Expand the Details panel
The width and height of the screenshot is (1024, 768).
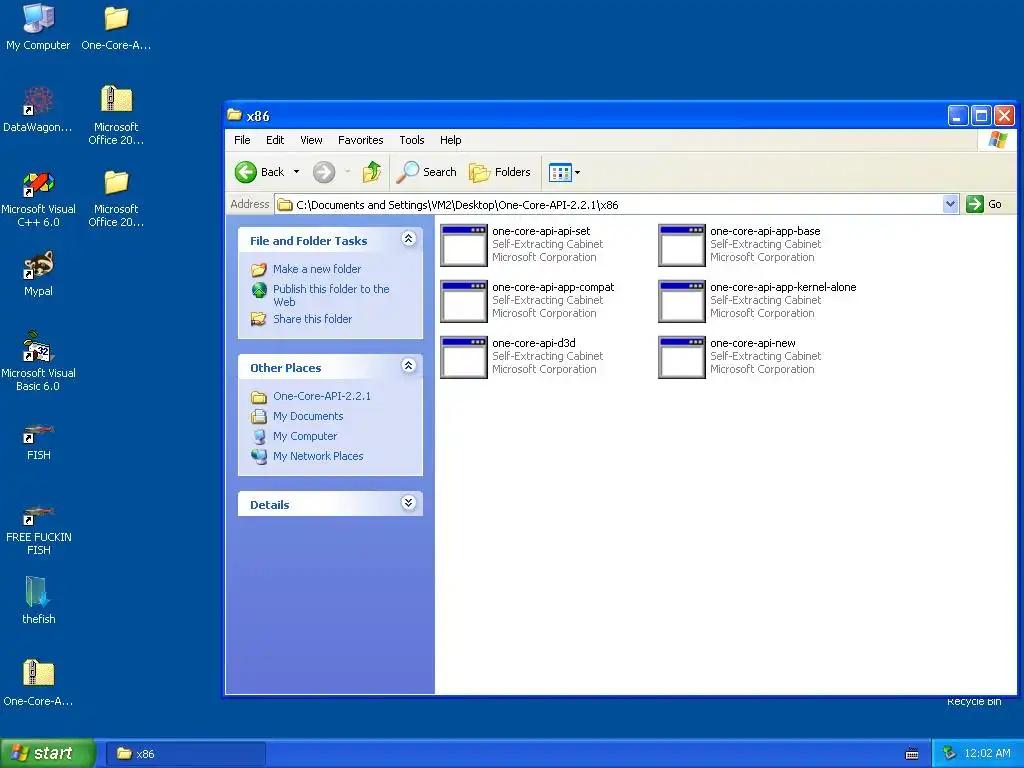tap(408, 503)
